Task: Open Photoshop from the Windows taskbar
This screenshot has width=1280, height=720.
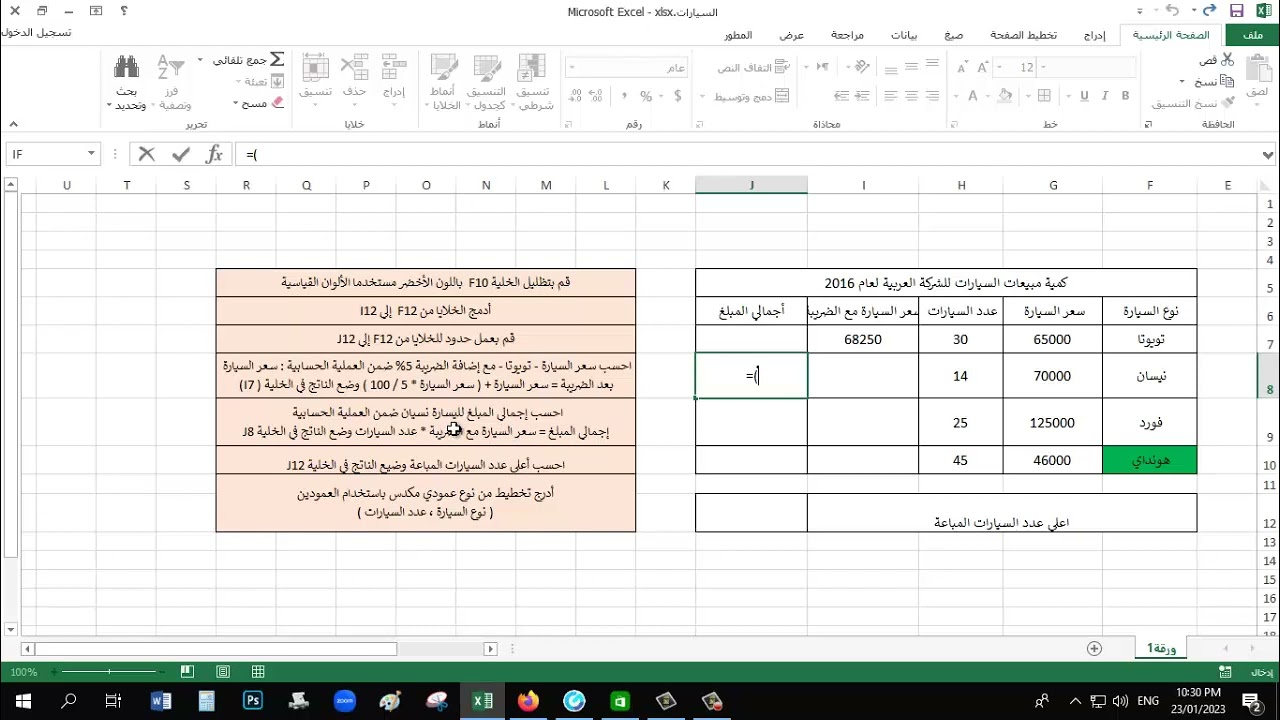Action: (x=252, y=701)
